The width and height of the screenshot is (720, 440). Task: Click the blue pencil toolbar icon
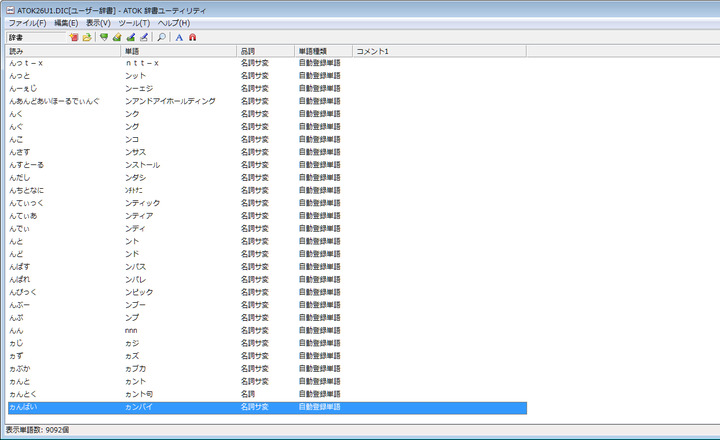pos(143,37)
